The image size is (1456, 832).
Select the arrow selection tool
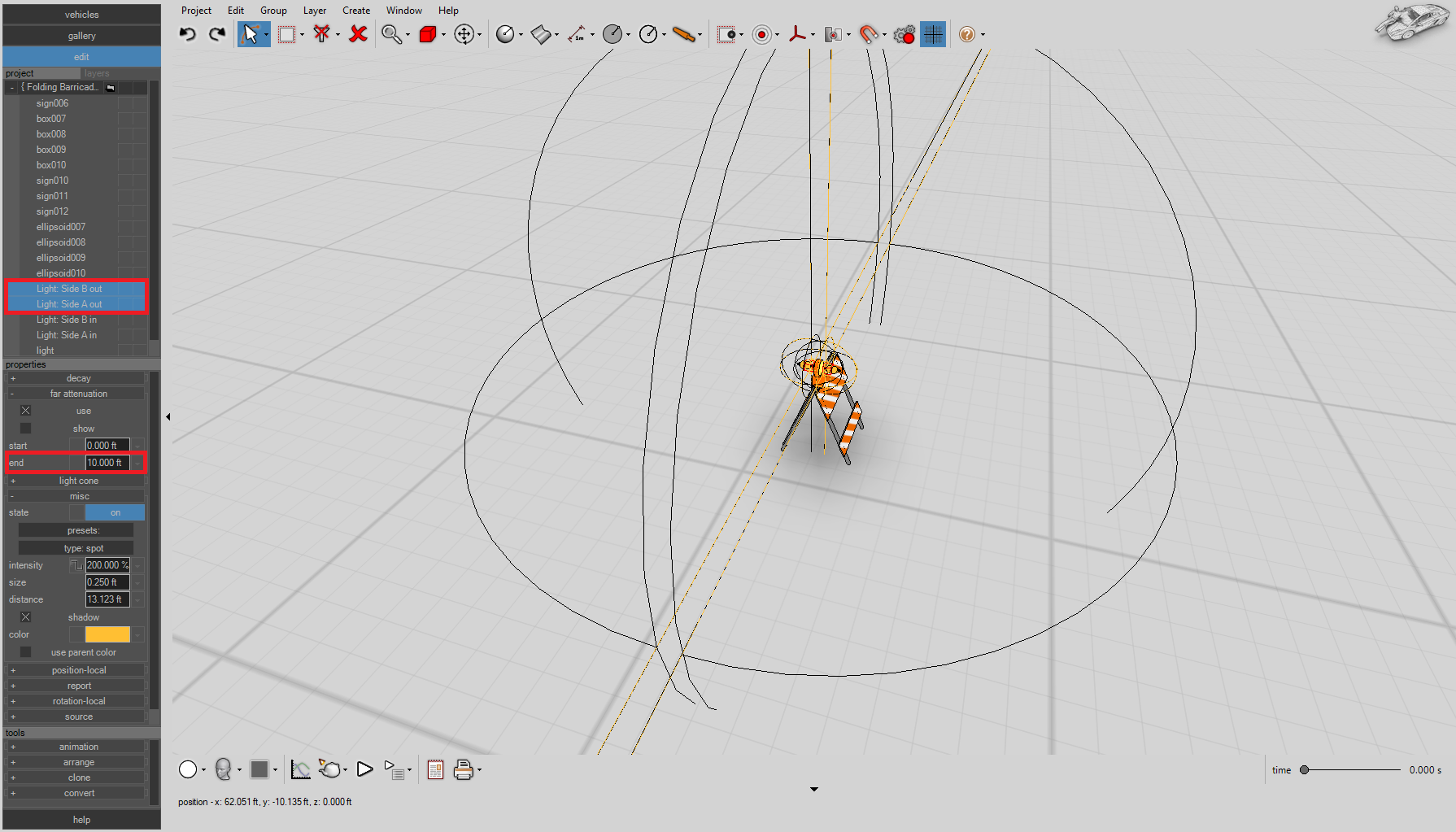coord(251,34)
